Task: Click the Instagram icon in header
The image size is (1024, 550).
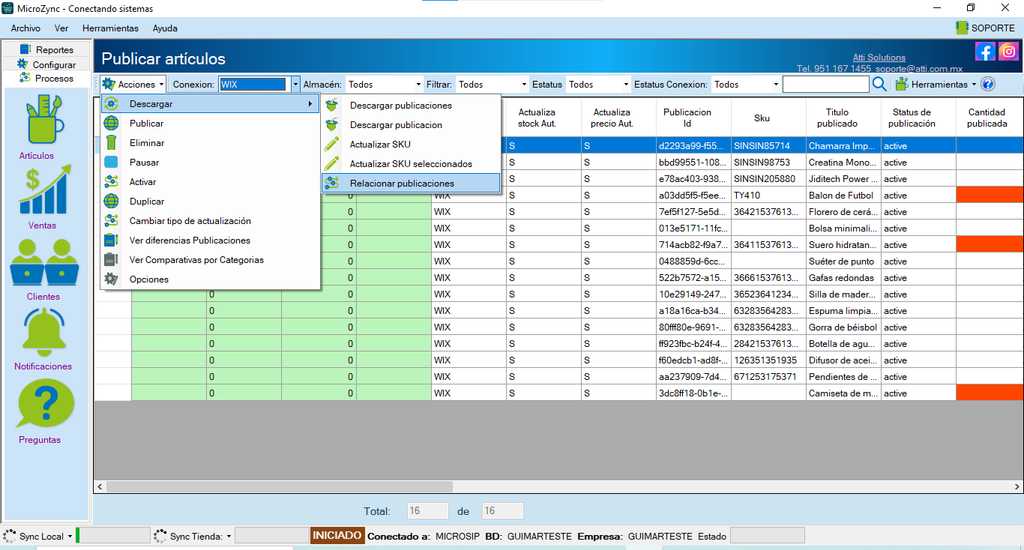Action: (1008, 52)
